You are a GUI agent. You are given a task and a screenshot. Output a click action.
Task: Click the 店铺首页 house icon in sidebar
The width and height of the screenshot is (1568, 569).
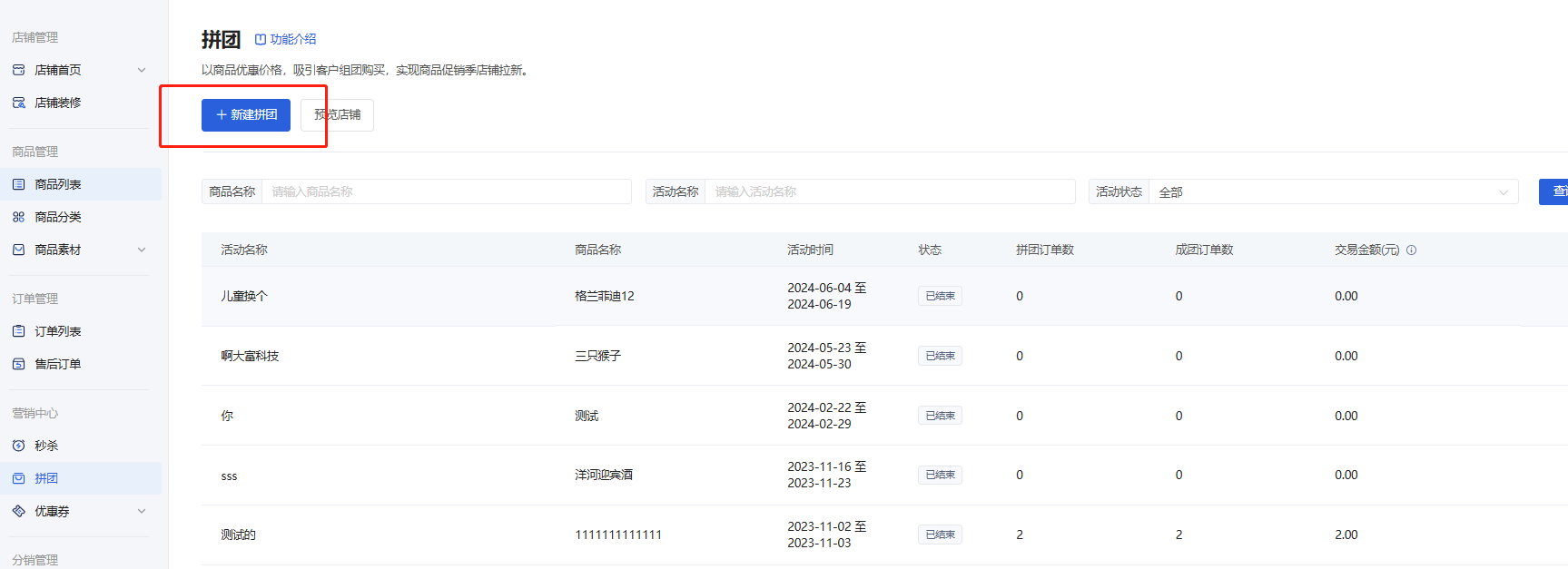tap(18, 70)
